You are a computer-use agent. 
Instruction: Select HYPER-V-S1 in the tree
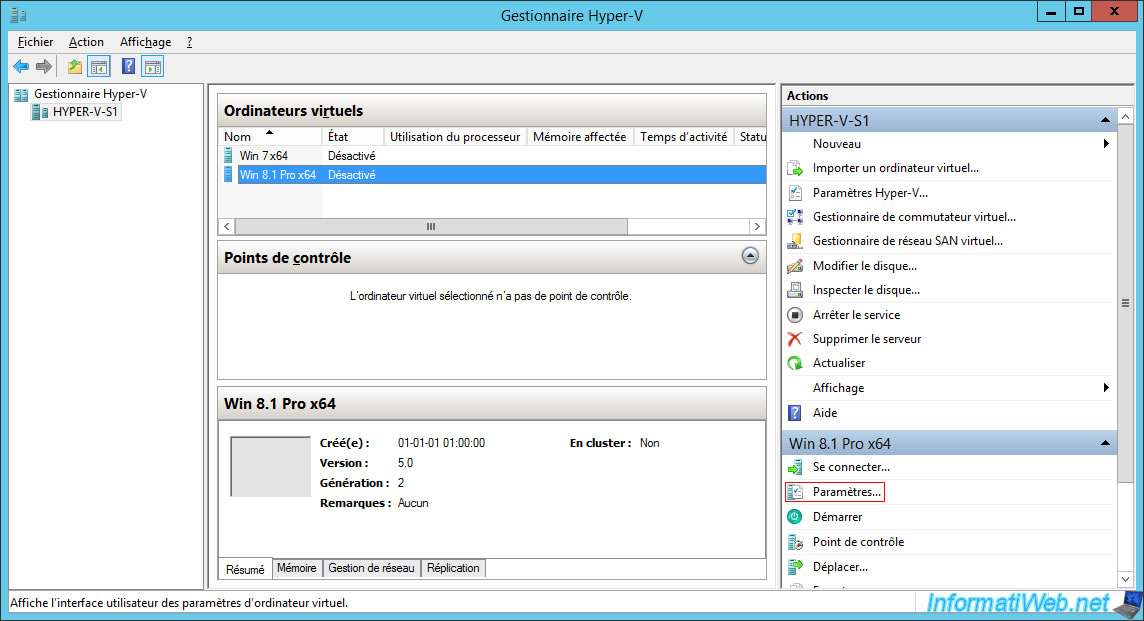86,112
